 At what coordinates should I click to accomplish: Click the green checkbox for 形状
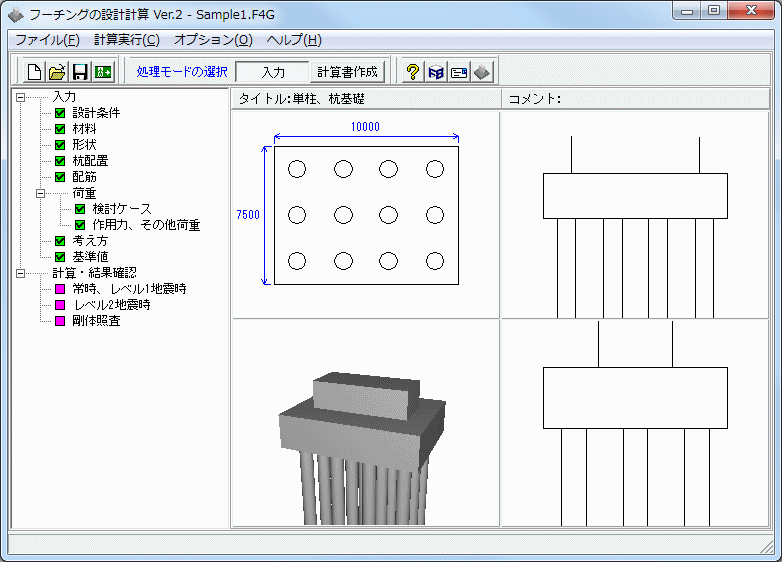coord(60,145)
